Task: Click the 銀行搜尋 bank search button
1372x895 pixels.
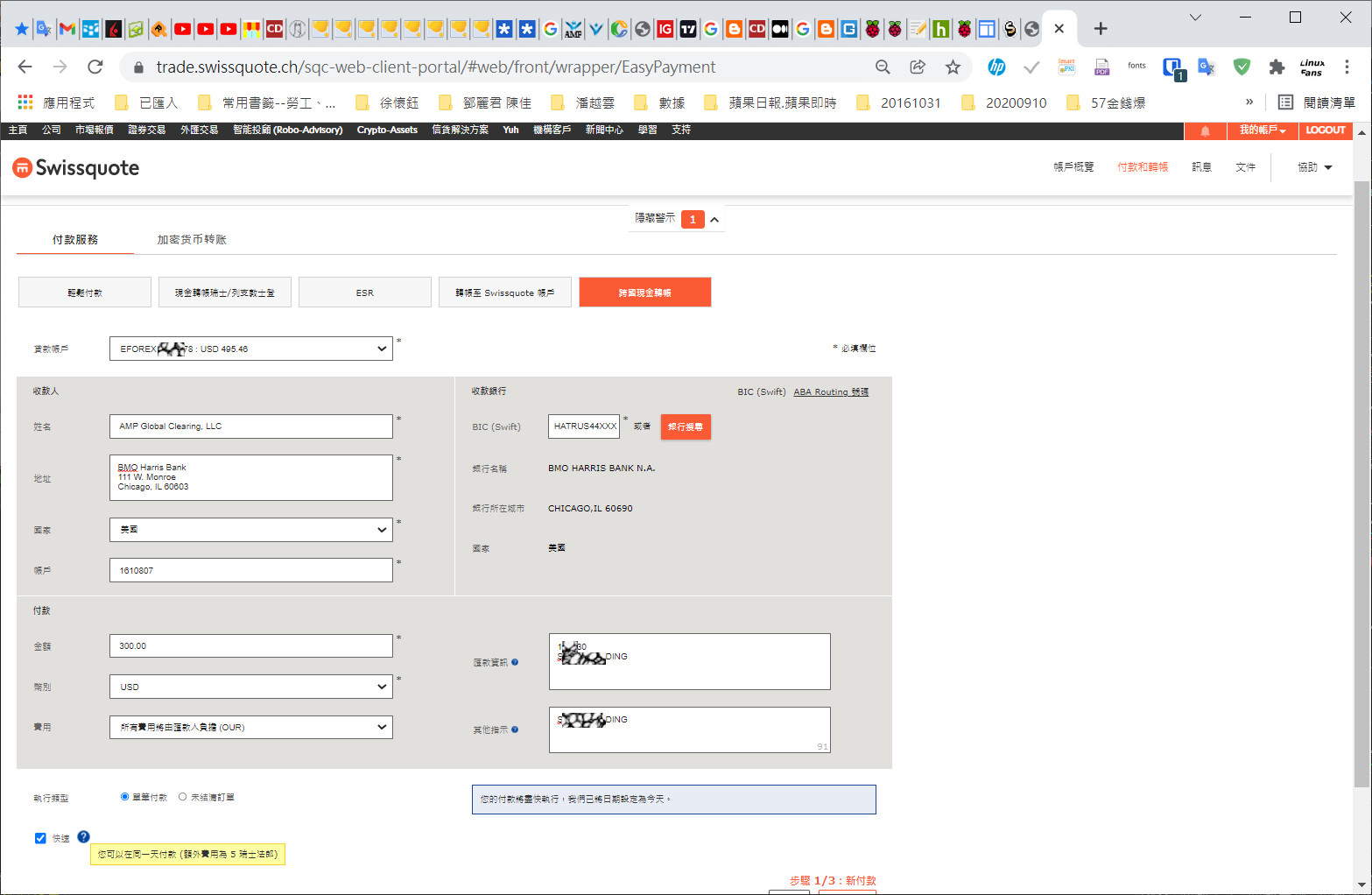Action: [x=686, y=426]
